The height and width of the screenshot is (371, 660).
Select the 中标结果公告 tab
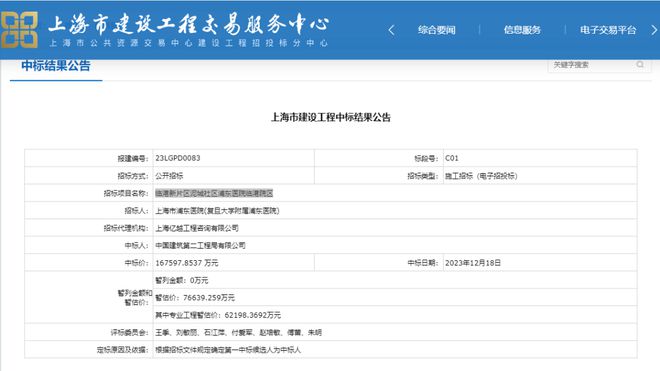(x=56, y=66)
